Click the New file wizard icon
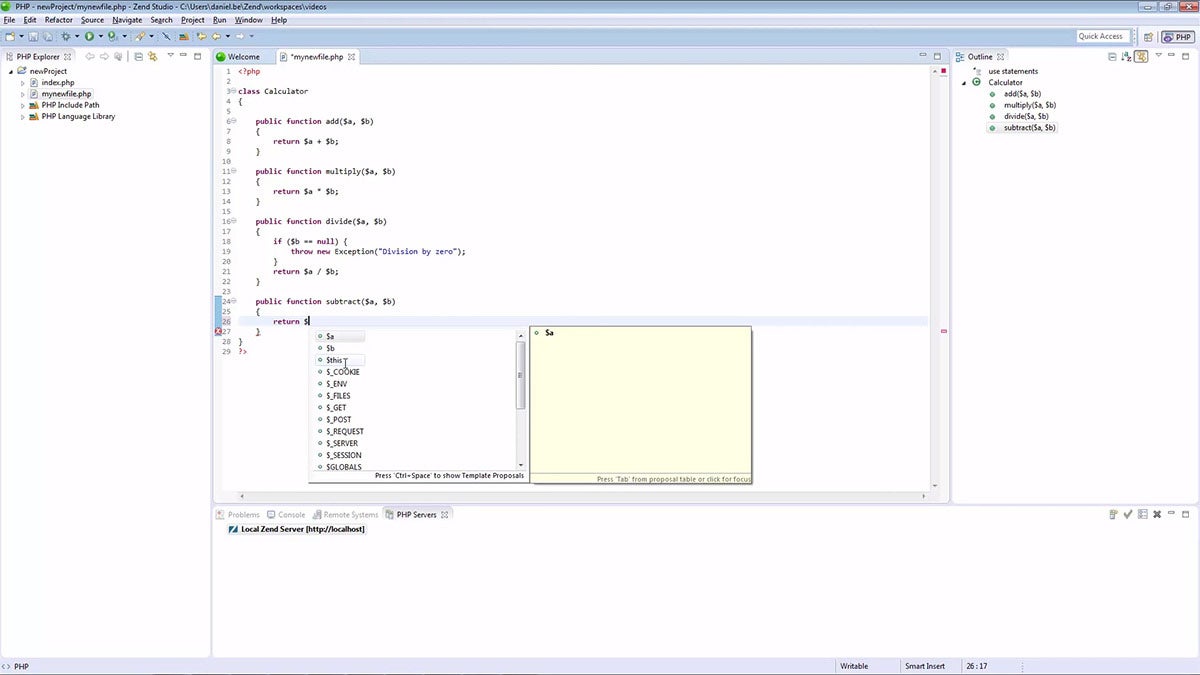 pos(10,37)
